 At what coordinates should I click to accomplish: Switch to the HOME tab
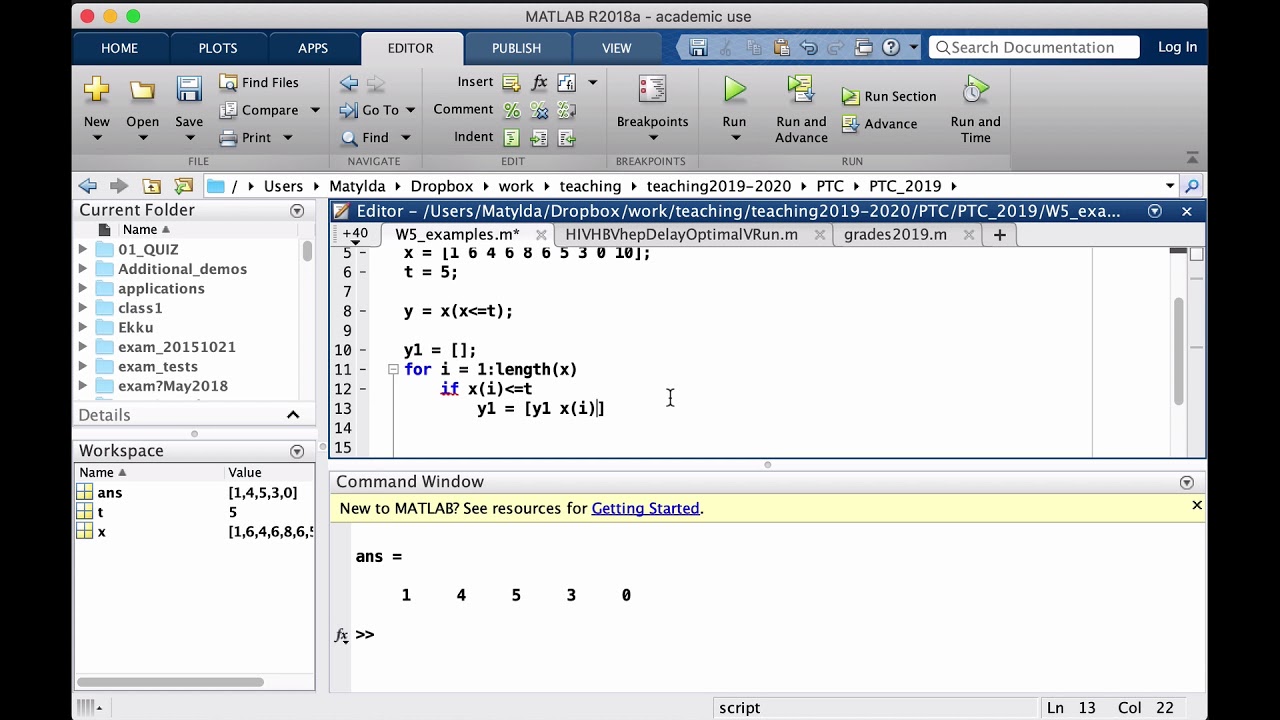tap(119, 48)
